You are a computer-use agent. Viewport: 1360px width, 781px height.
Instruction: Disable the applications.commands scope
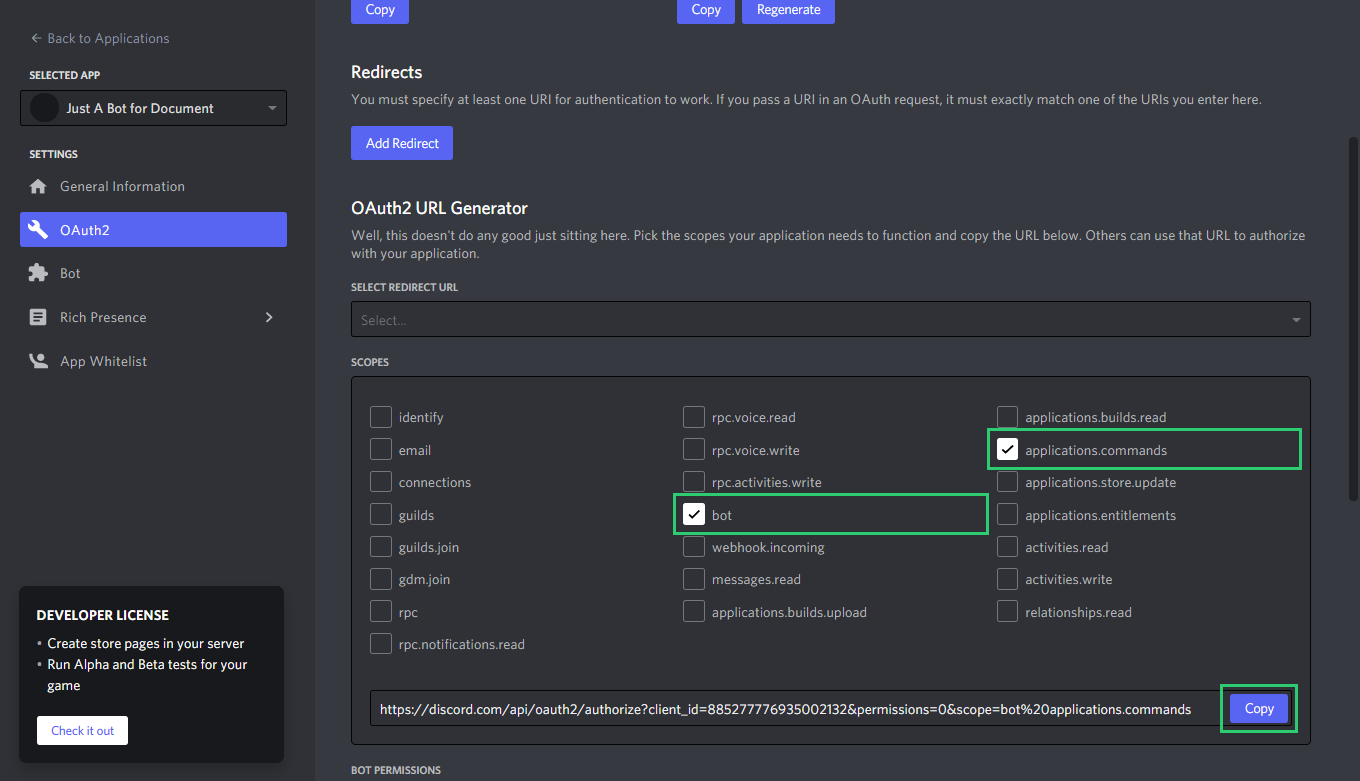coord(1007,450)
